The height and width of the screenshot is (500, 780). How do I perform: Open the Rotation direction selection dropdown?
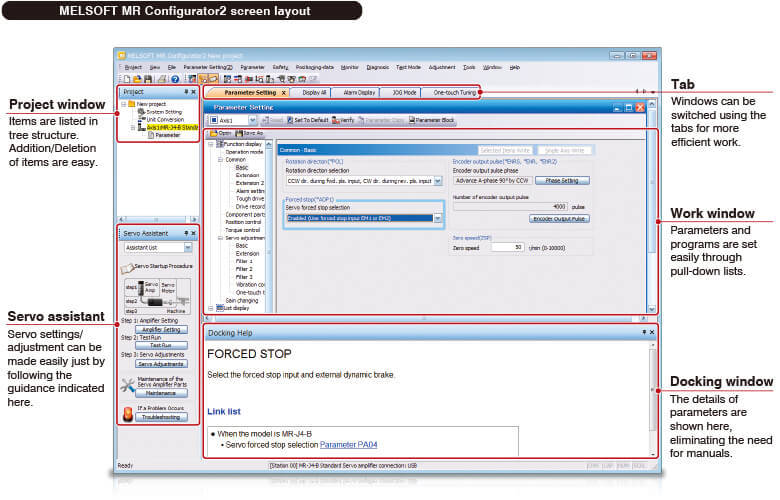tap(439, 181)
